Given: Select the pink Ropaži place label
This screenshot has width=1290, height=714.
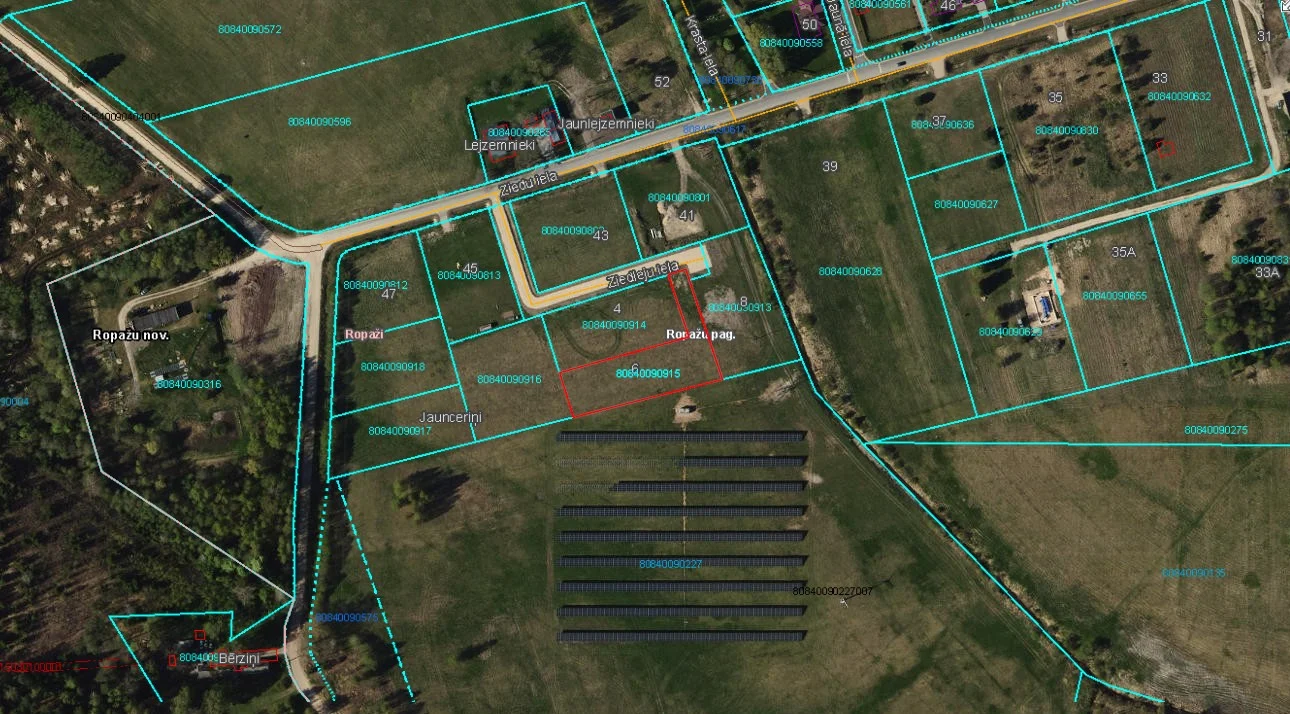Looking at the screenshot, I should (x=364, y=334).
